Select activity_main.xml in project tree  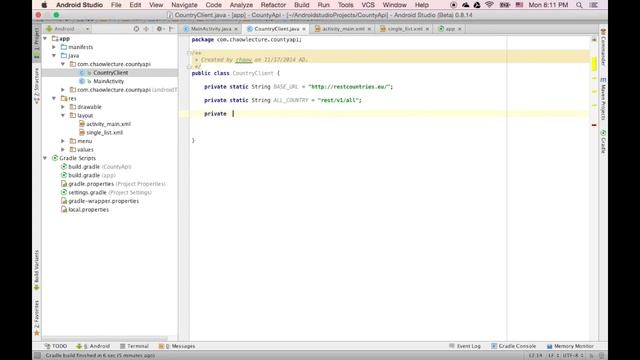(108, 124)
